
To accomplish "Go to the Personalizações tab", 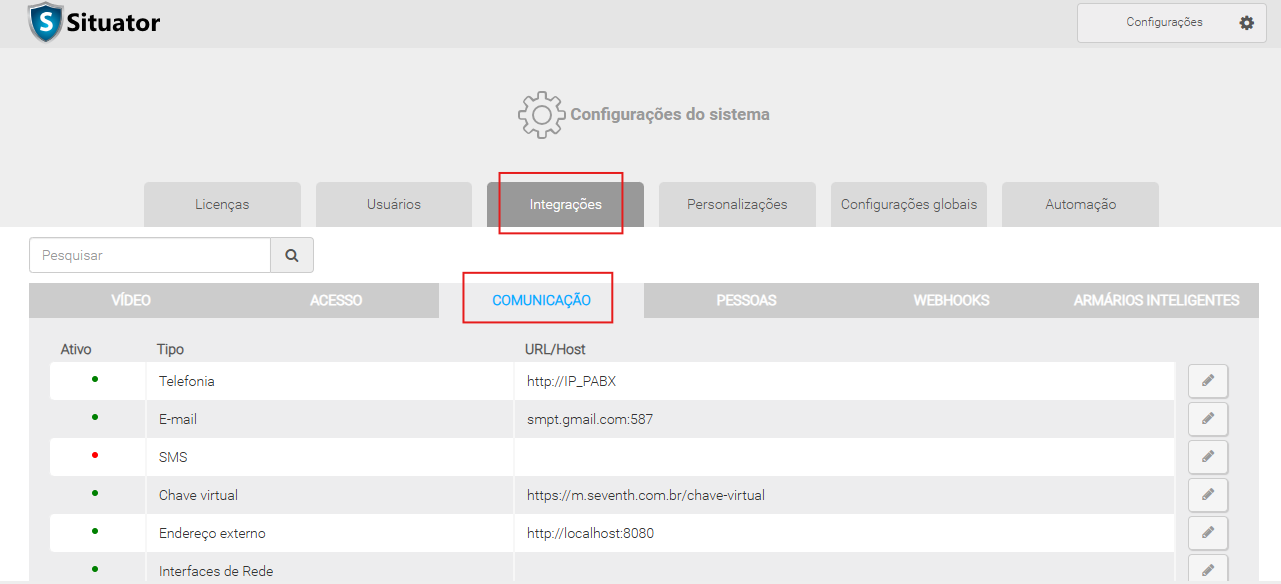I will [737, 204].
